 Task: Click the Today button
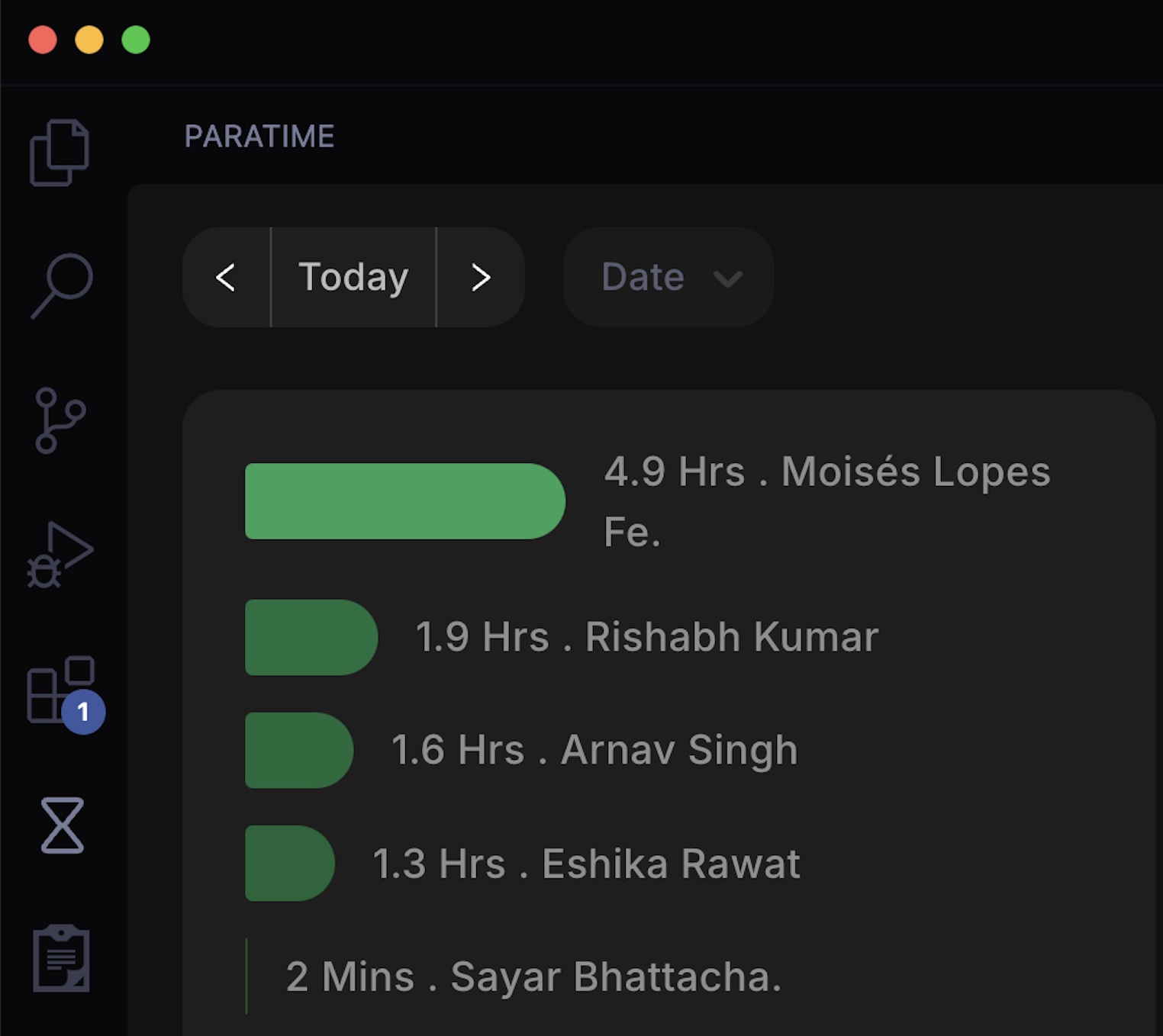[x=353, y=277]
